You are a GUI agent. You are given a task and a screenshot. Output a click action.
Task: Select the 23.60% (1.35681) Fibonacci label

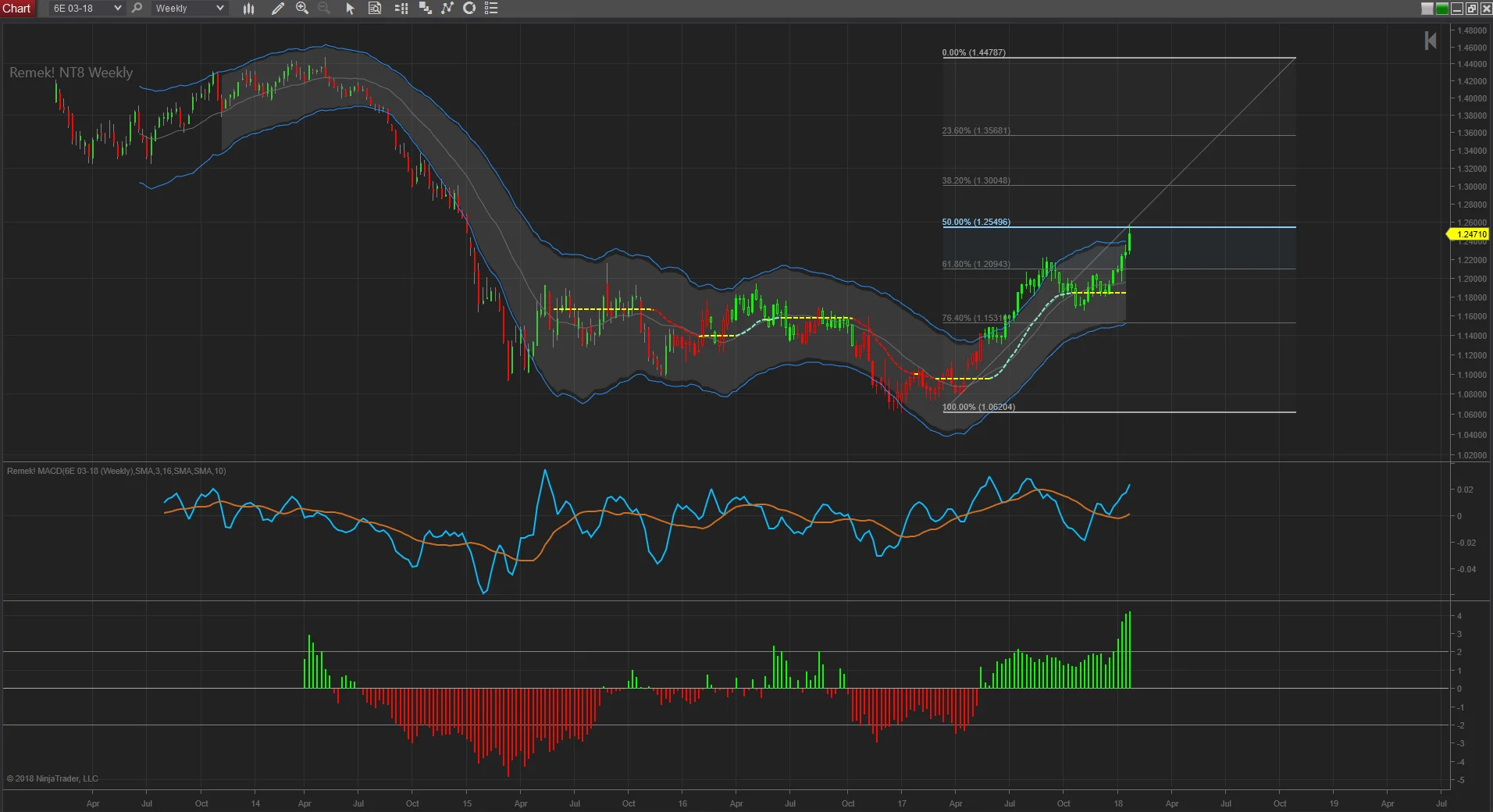point(976,130)
